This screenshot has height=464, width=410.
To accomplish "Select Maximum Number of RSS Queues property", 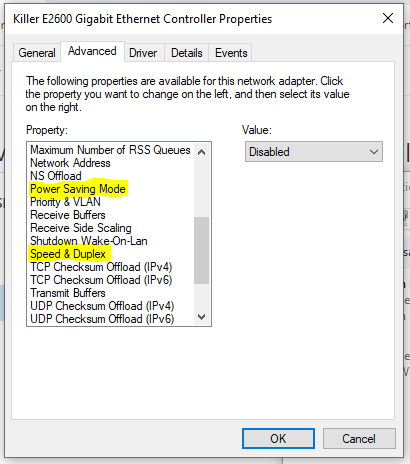I will tap(110, 150).
